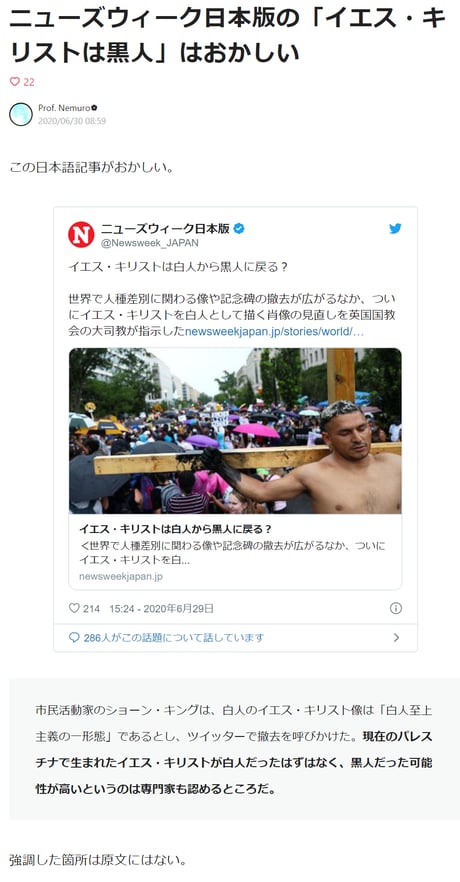The width and height of the screenshot is (460, 882).
Task: Click the like count 22
Action: (29, 82)
